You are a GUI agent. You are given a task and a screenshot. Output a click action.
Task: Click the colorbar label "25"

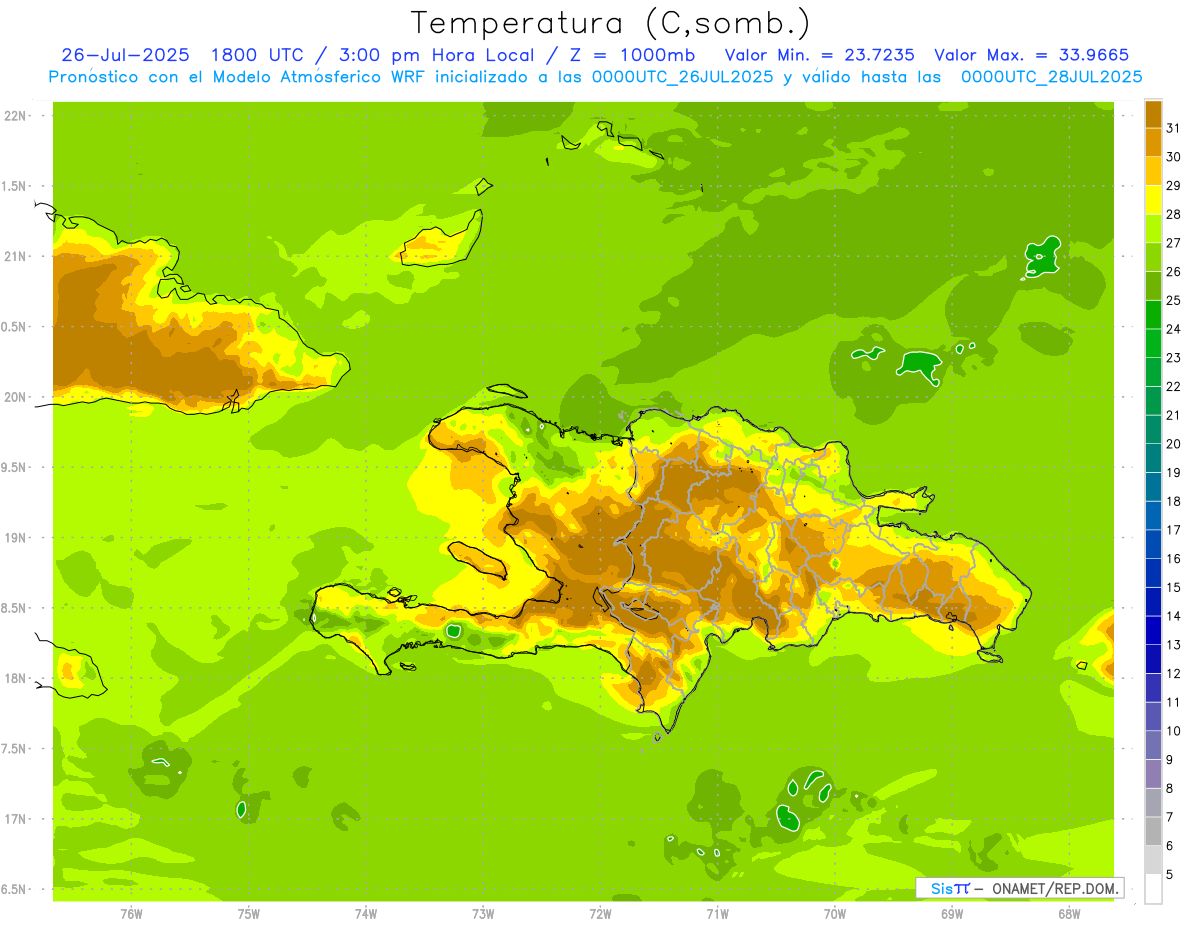point(1173,300)
